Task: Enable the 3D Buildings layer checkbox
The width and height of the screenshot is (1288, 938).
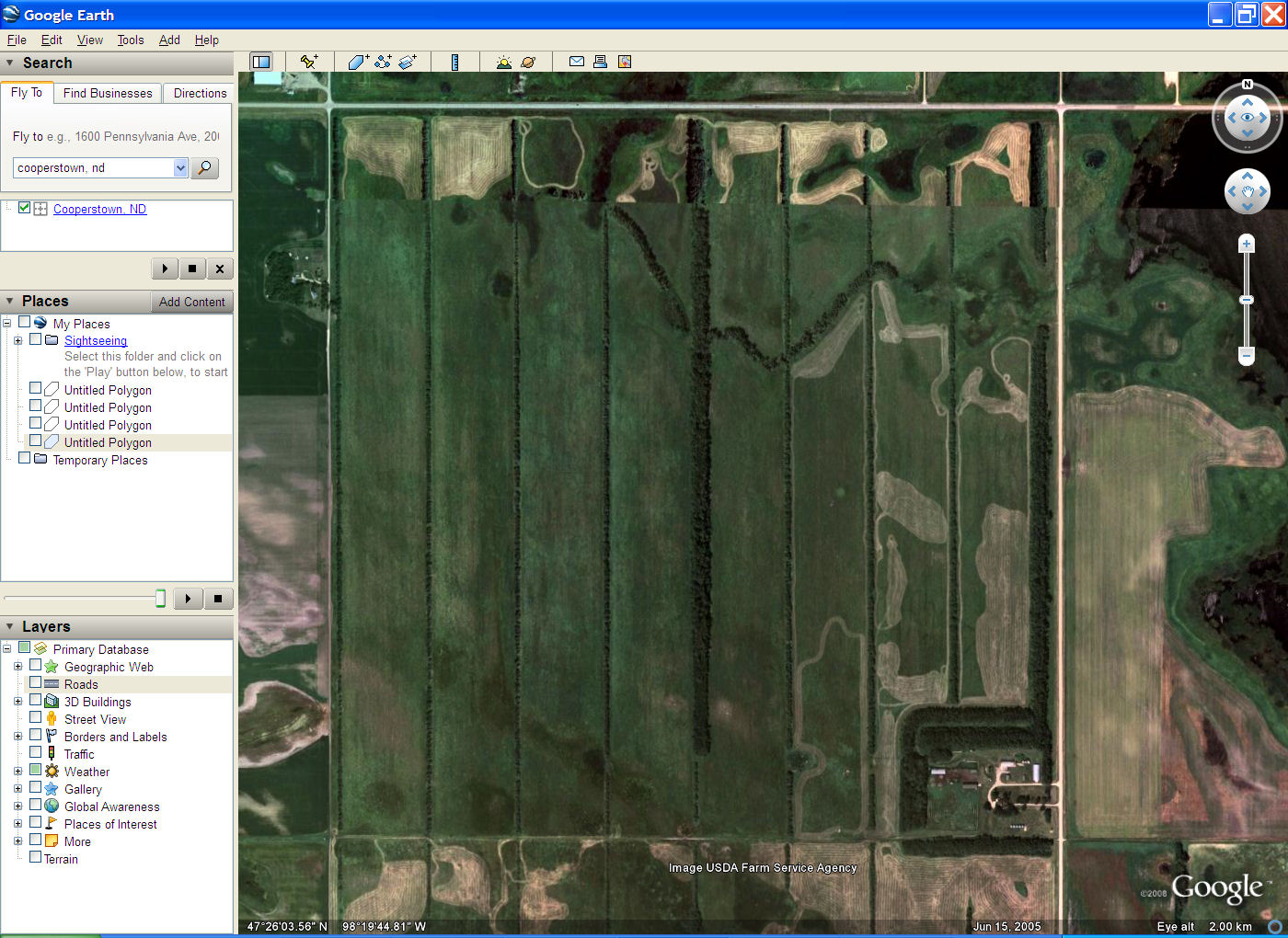Action: 35,700
